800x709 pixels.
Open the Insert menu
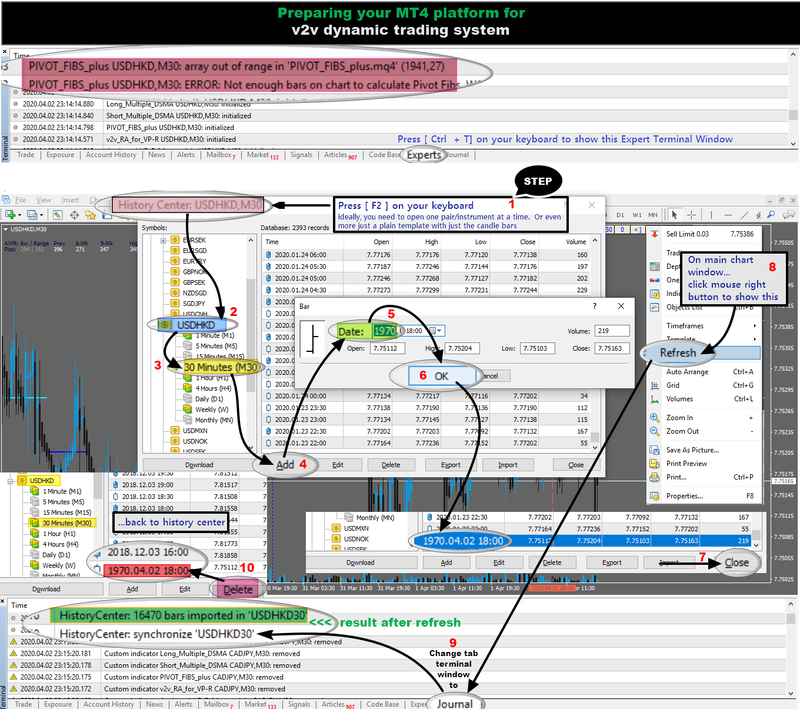click(x=70, y=200)
